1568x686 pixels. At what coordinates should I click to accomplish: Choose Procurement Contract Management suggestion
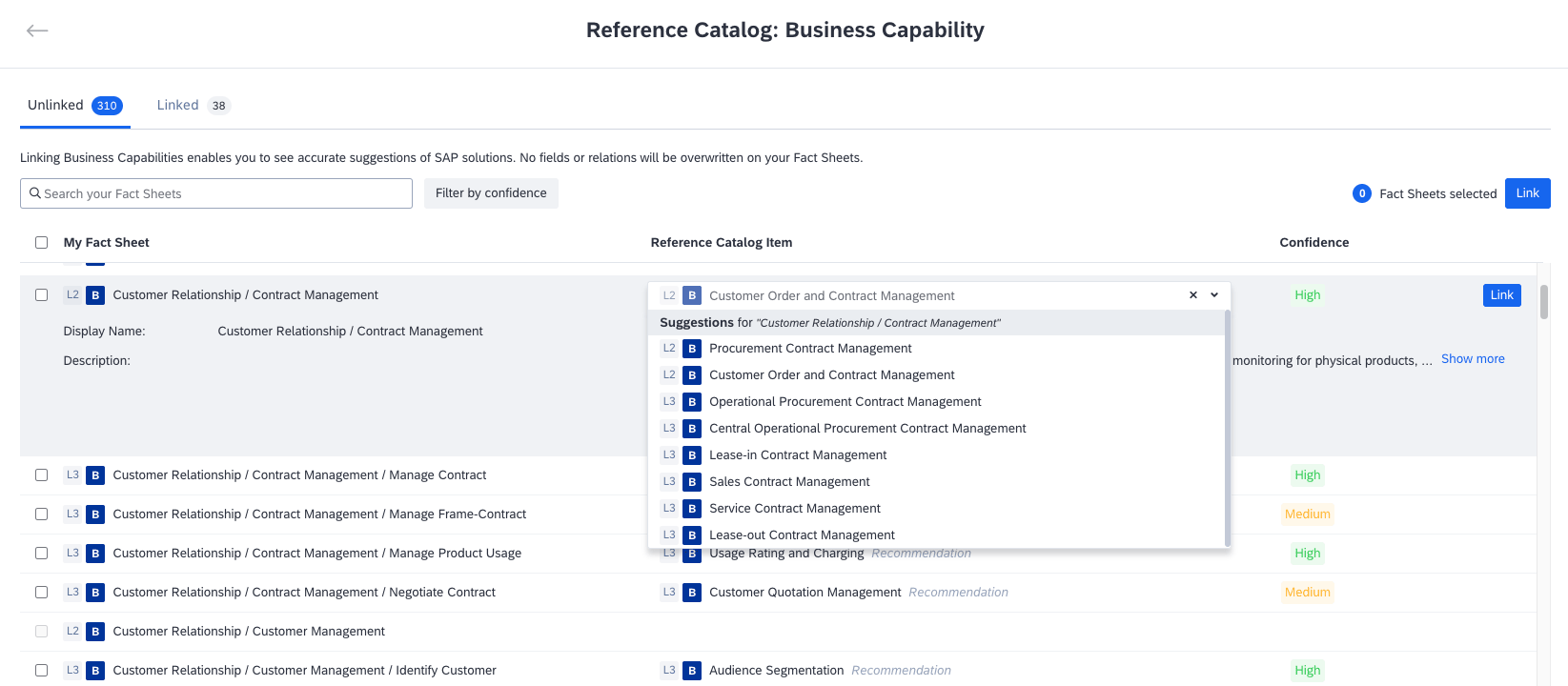coord(937,349)
